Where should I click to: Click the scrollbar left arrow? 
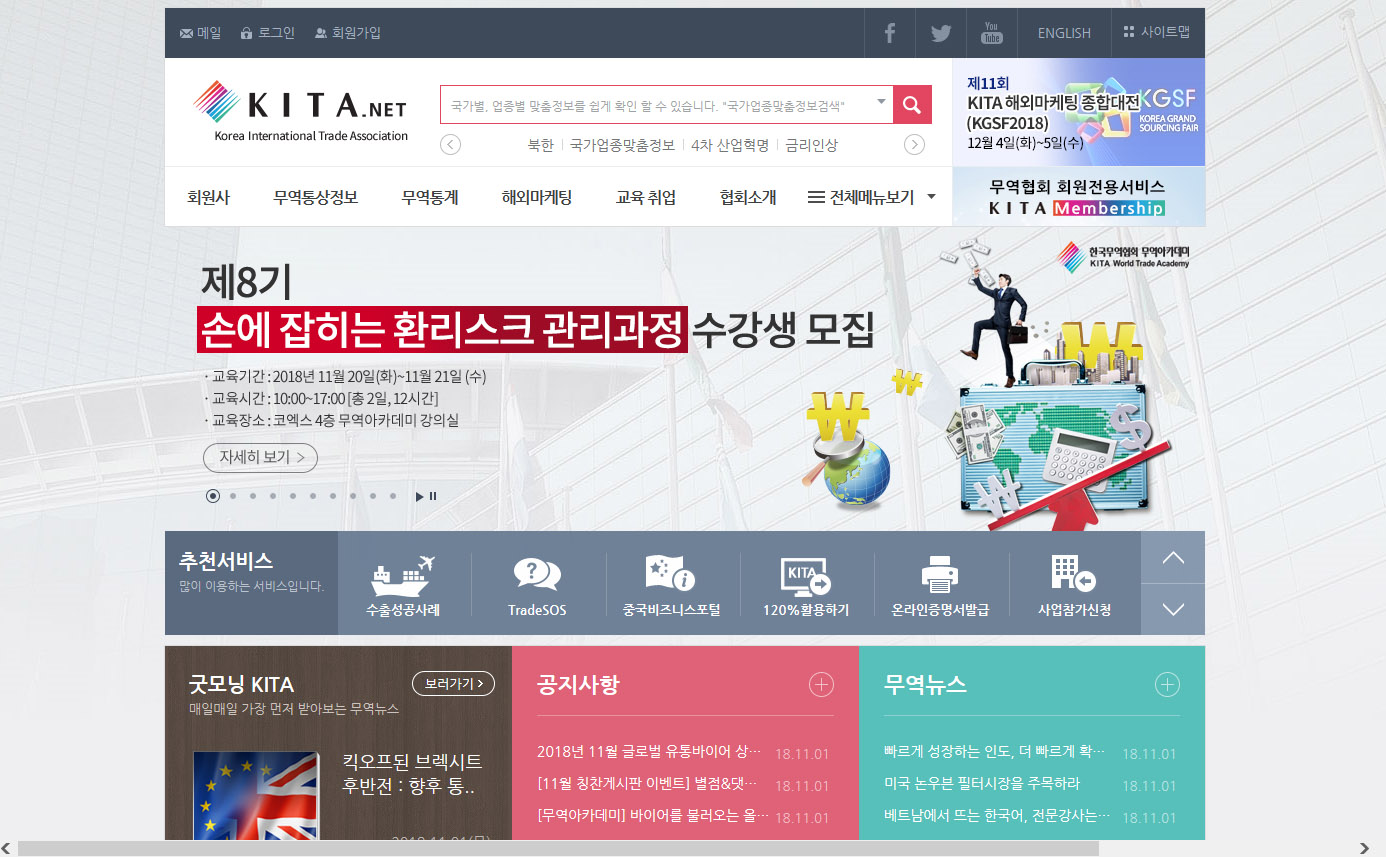(x=8, y=848)
